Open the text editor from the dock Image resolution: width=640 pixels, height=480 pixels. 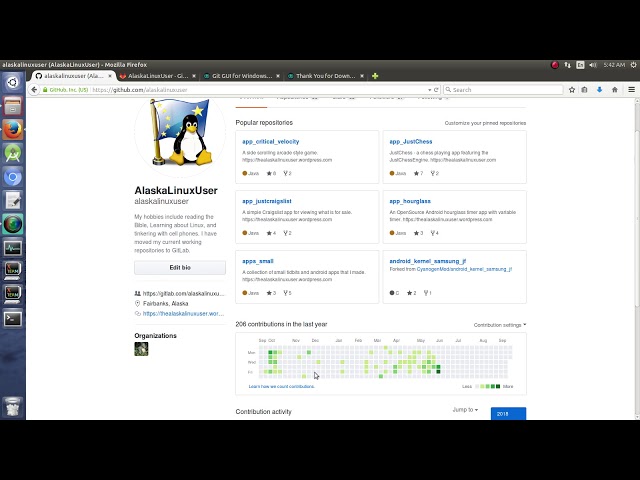tap(13, 200)
